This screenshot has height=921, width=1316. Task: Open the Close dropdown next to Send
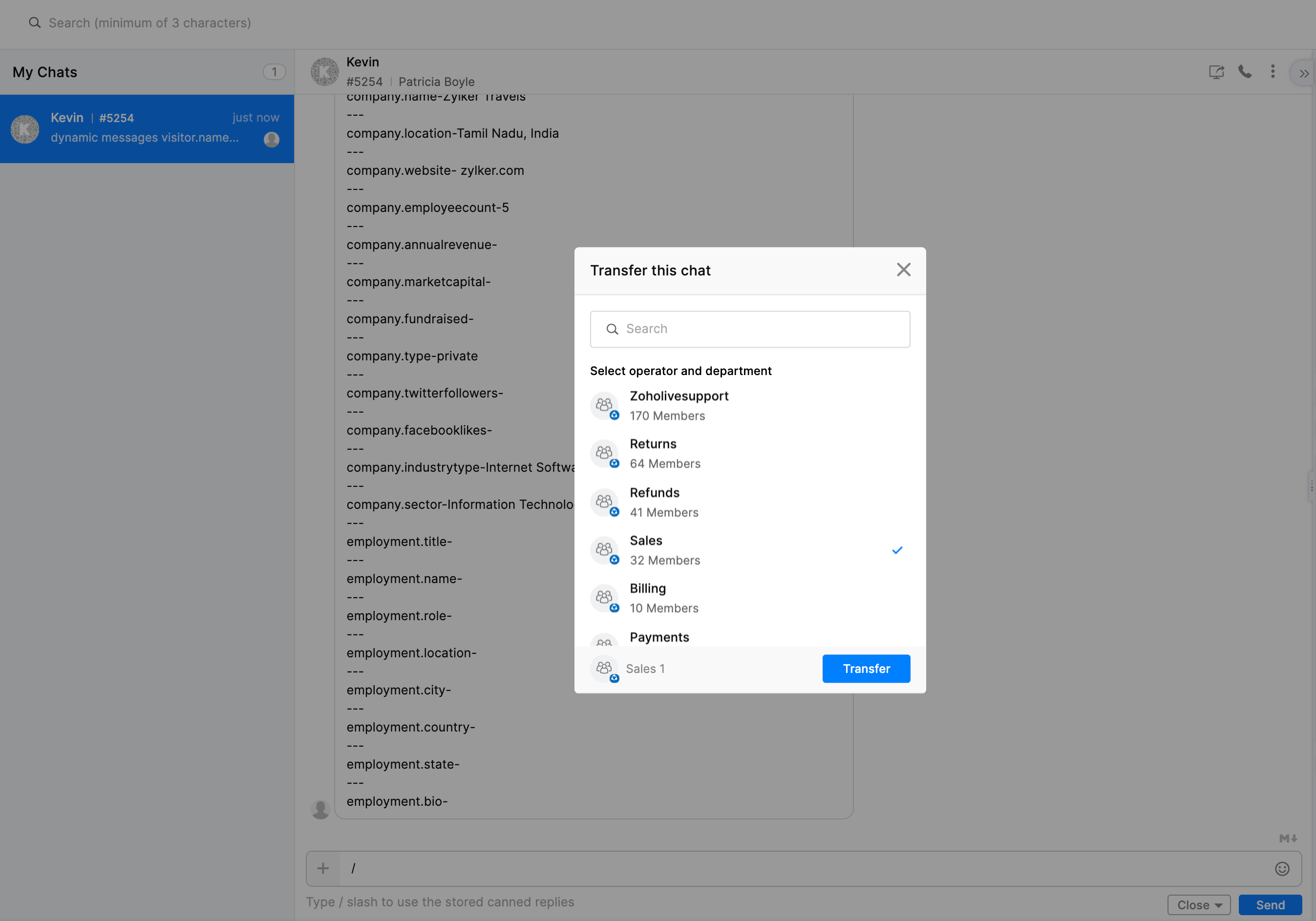coord(1198,905)
